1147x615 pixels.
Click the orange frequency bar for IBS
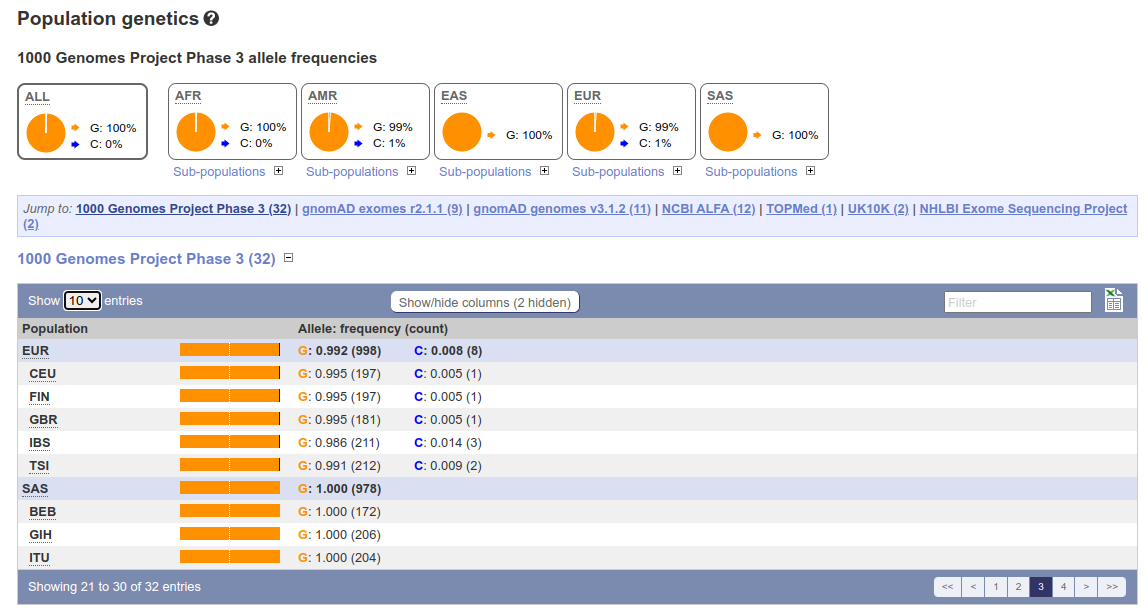click(230, 442)
